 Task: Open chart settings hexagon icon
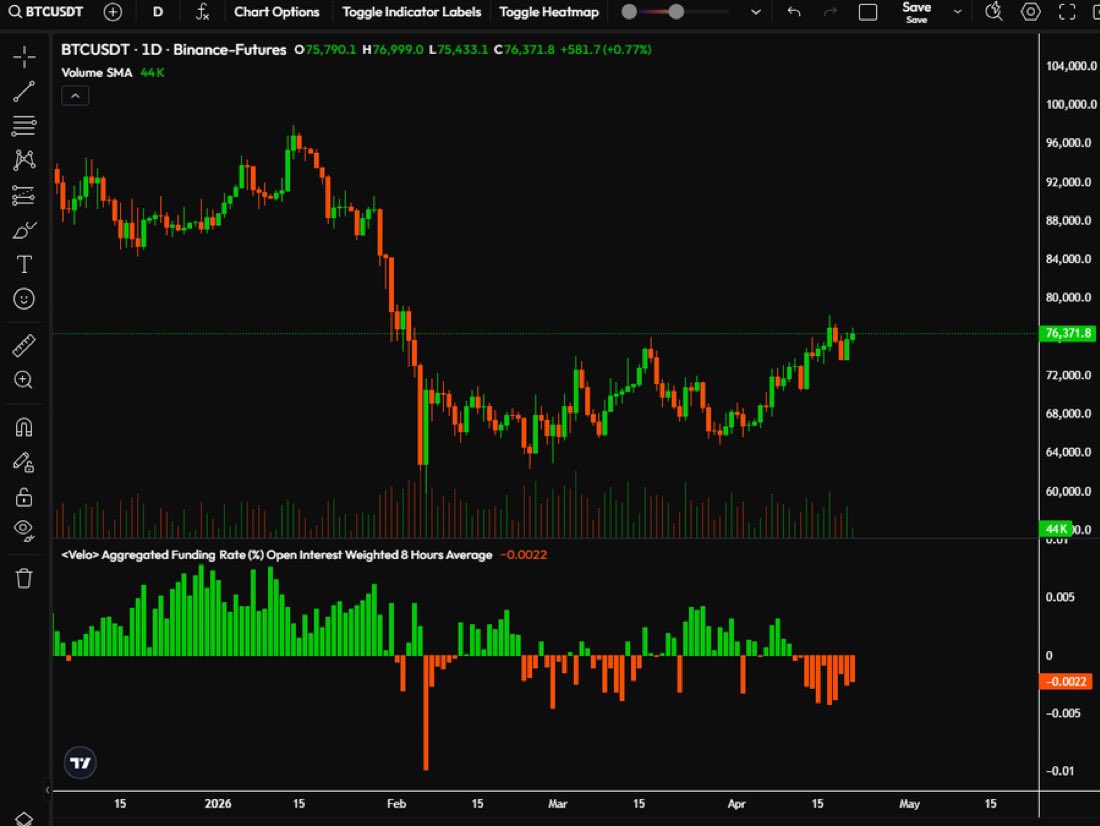coord(1031,12)
